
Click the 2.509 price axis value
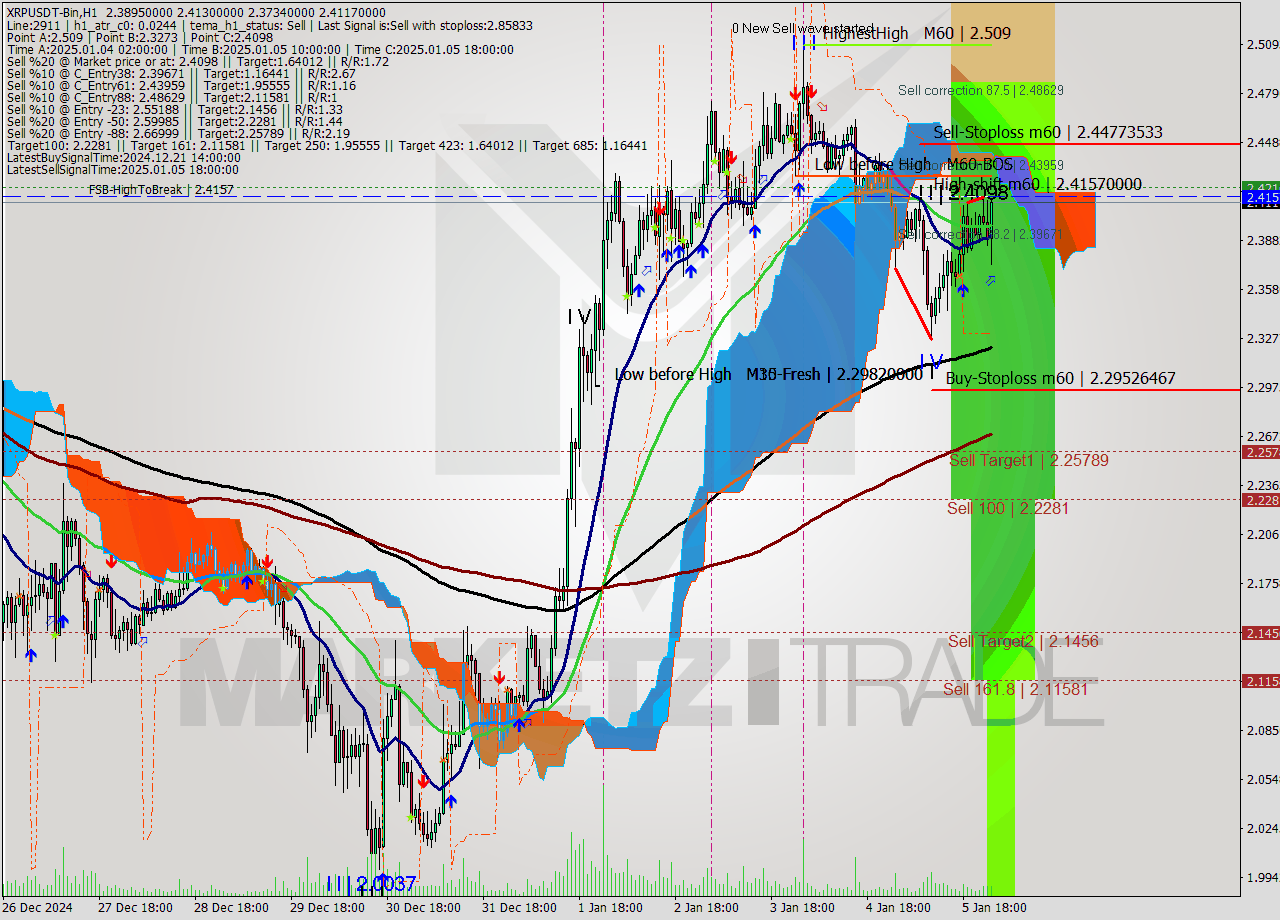[x=1262, y=44]
